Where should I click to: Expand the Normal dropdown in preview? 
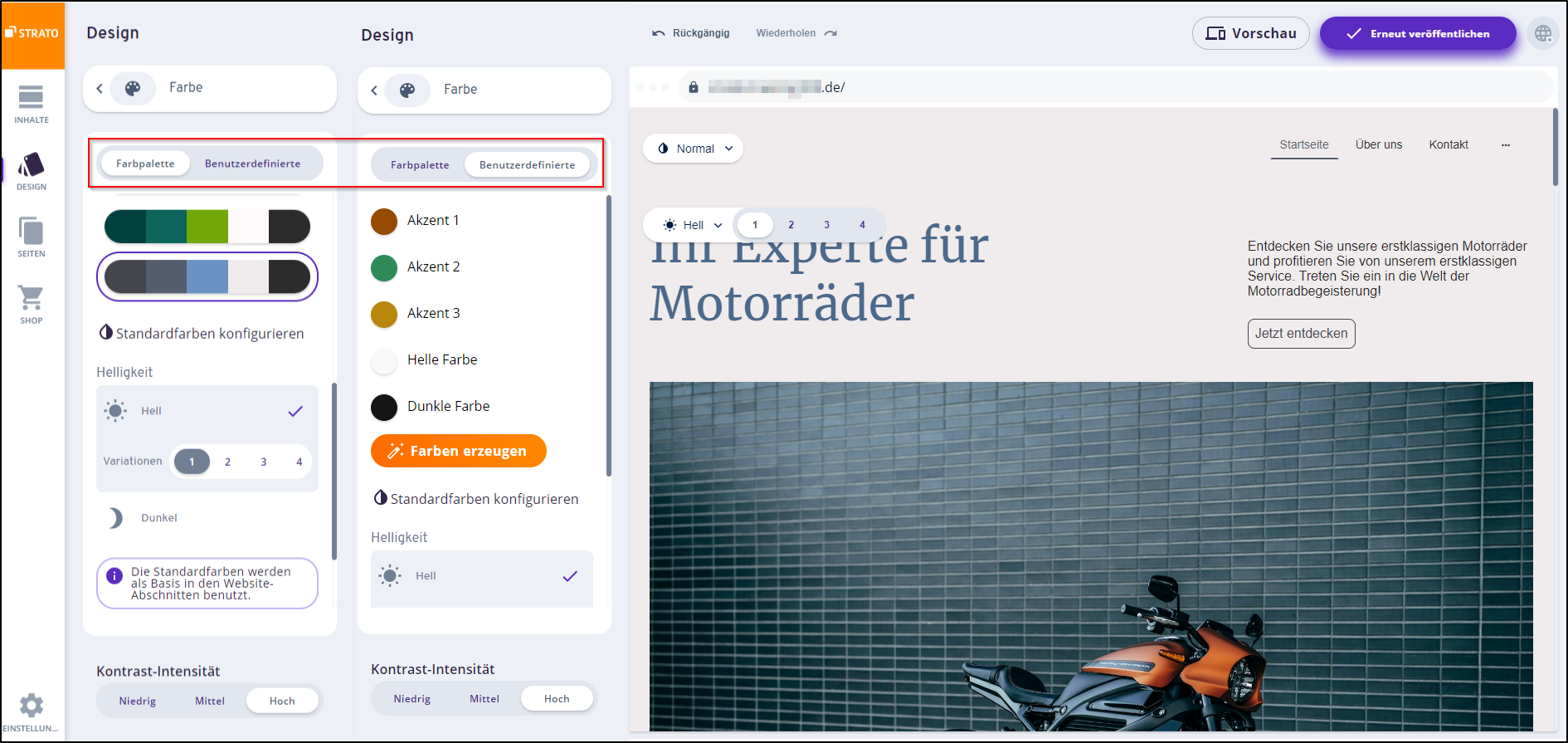point(694,149)
